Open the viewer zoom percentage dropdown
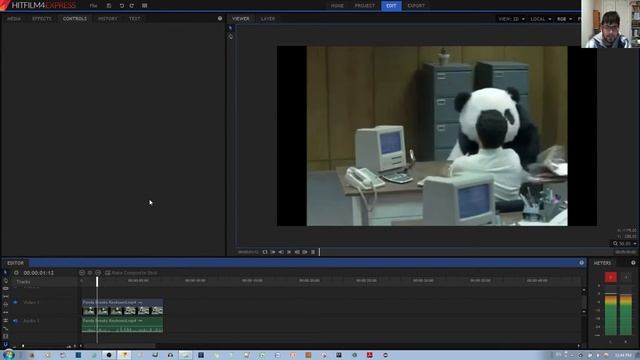The image size is (640, 360). point(624,244)
